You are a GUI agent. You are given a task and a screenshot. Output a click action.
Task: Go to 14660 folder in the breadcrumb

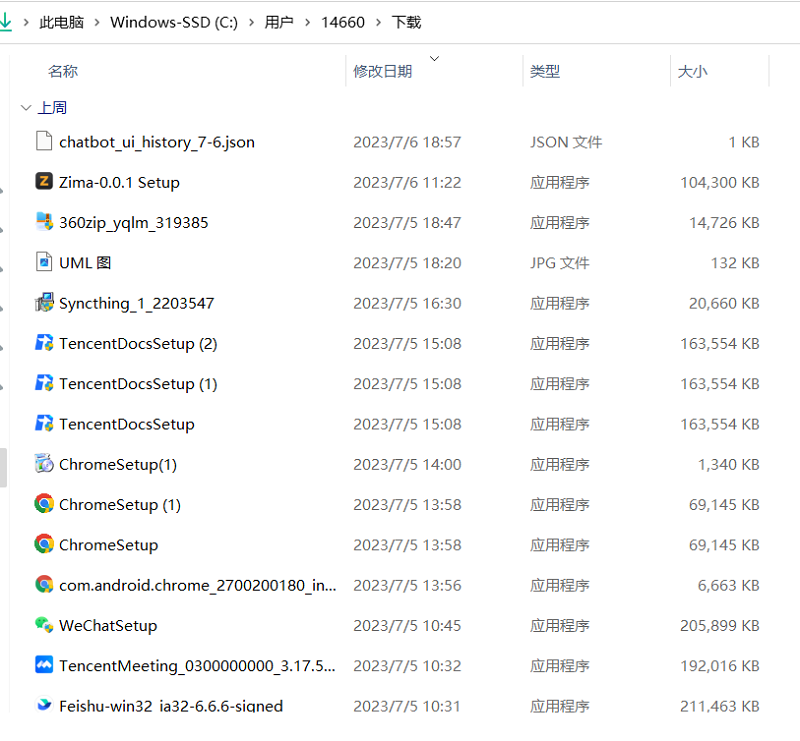coord(343,22)
